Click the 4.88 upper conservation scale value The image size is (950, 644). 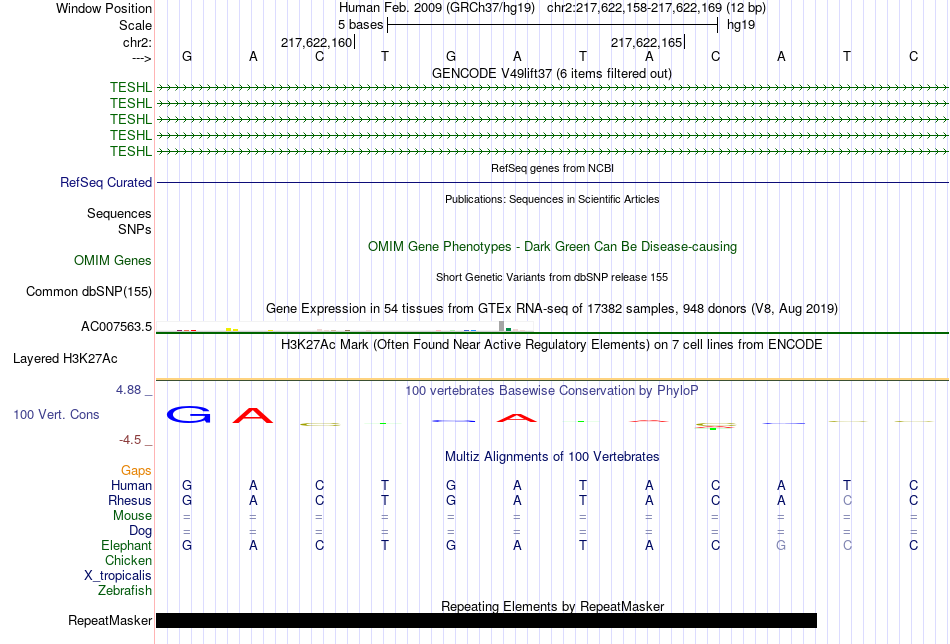128,390
